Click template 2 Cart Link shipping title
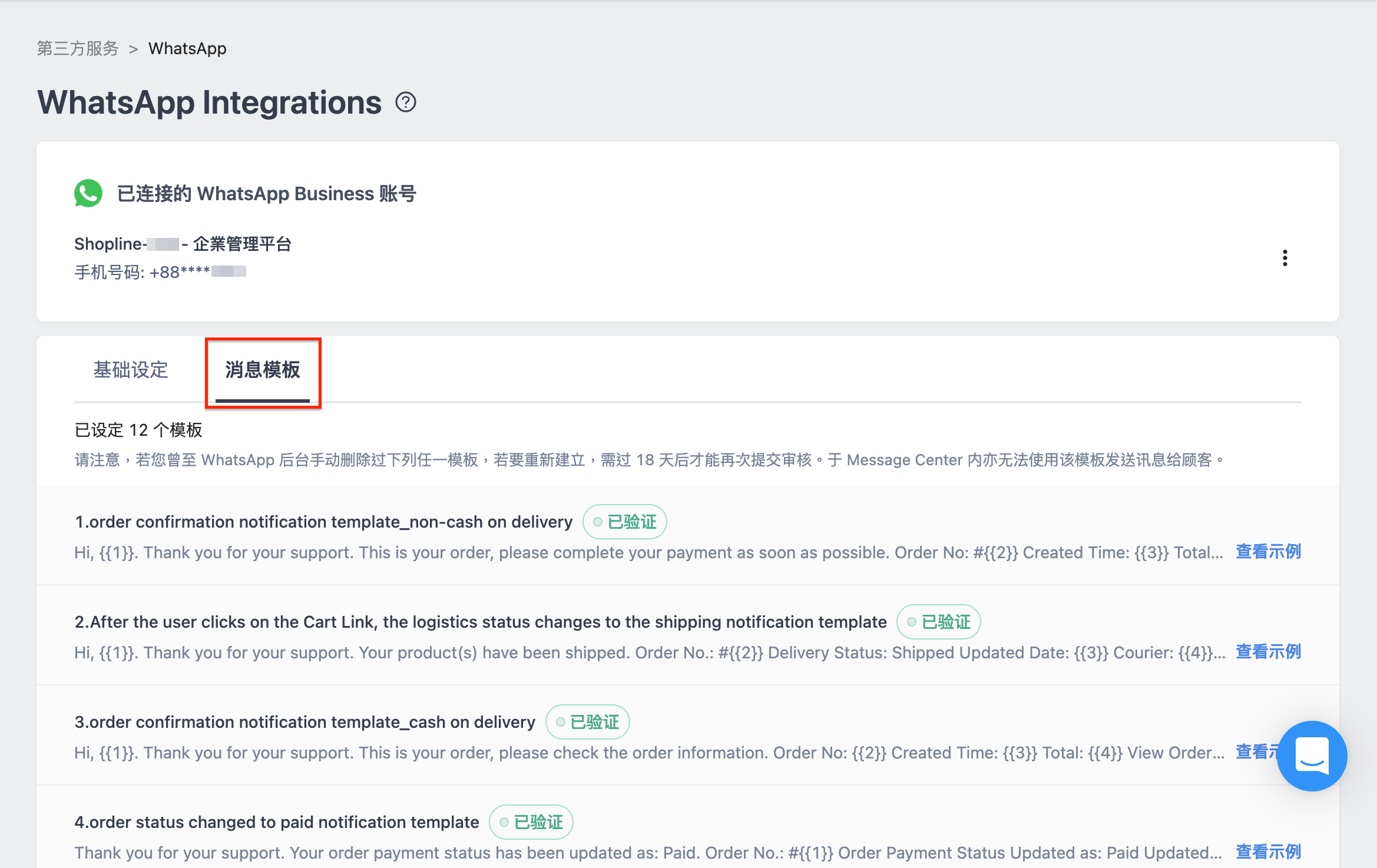Viewport: 1377px width, 868px height. (481, 622)
